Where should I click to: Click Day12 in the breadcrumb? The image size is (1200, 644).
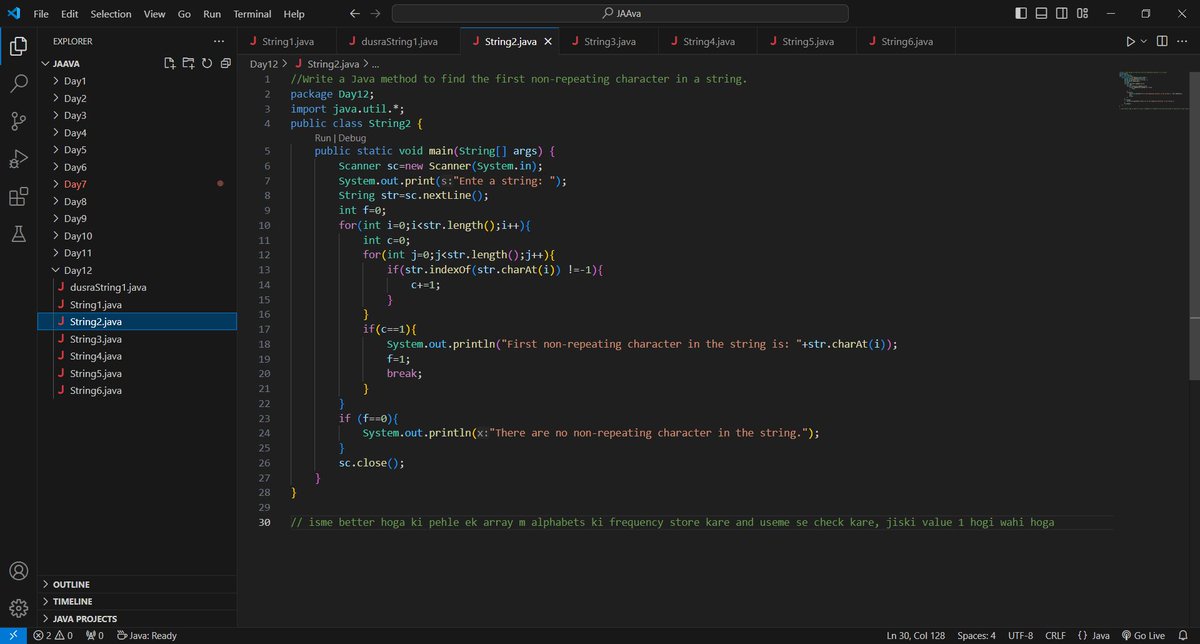point(264,63)
